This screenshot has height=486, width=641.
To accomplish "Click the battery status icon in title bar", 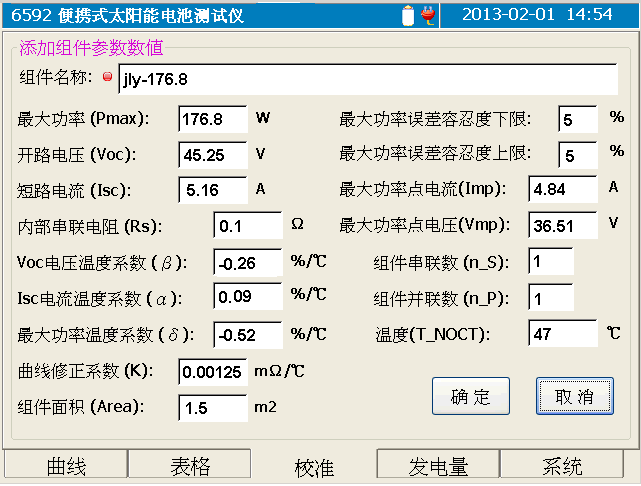I will (x=408, y=14).
